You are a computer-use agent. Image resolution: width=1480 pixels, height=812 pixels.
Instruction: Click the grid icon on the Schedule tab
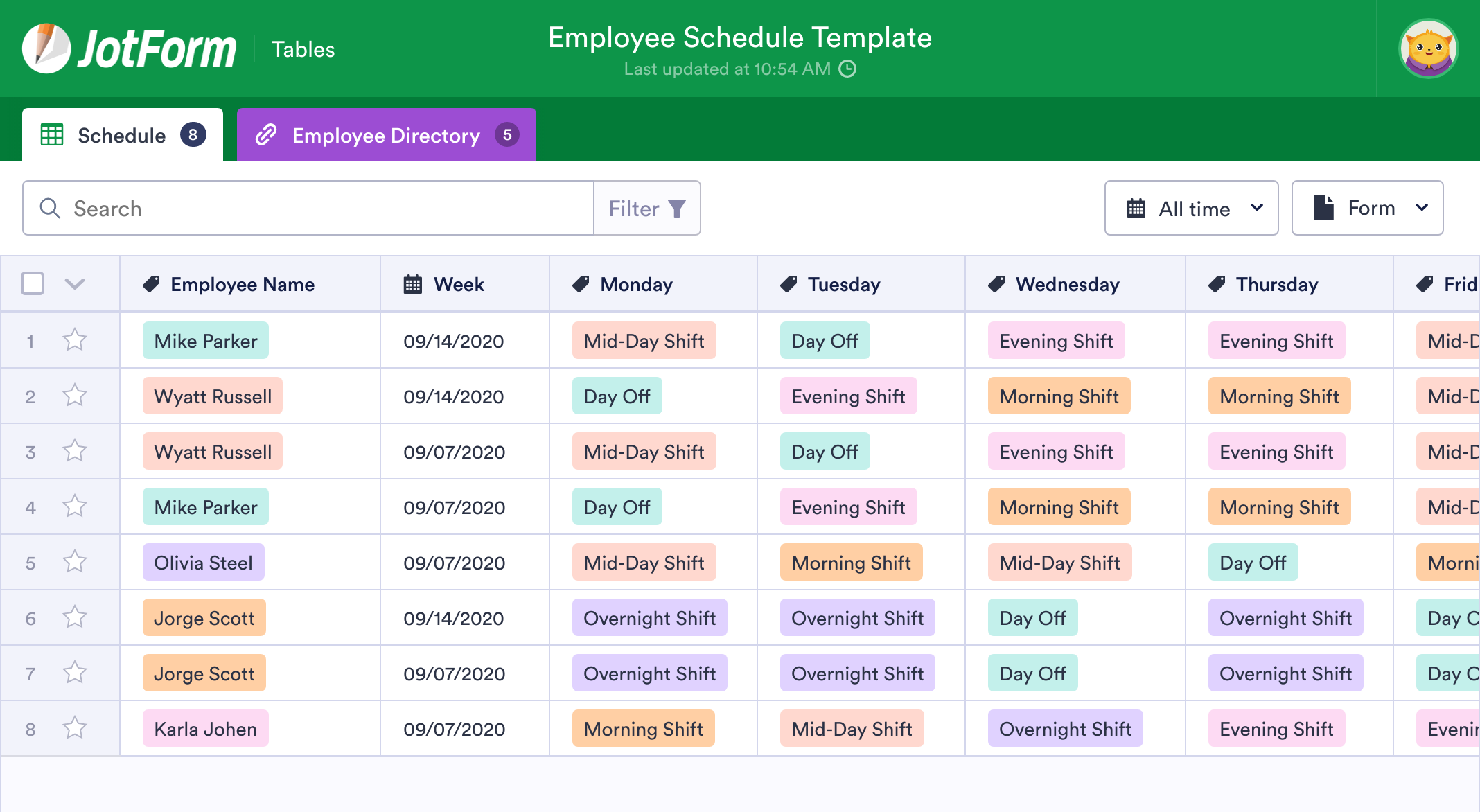pyautogui.click(x=52, y=135)
